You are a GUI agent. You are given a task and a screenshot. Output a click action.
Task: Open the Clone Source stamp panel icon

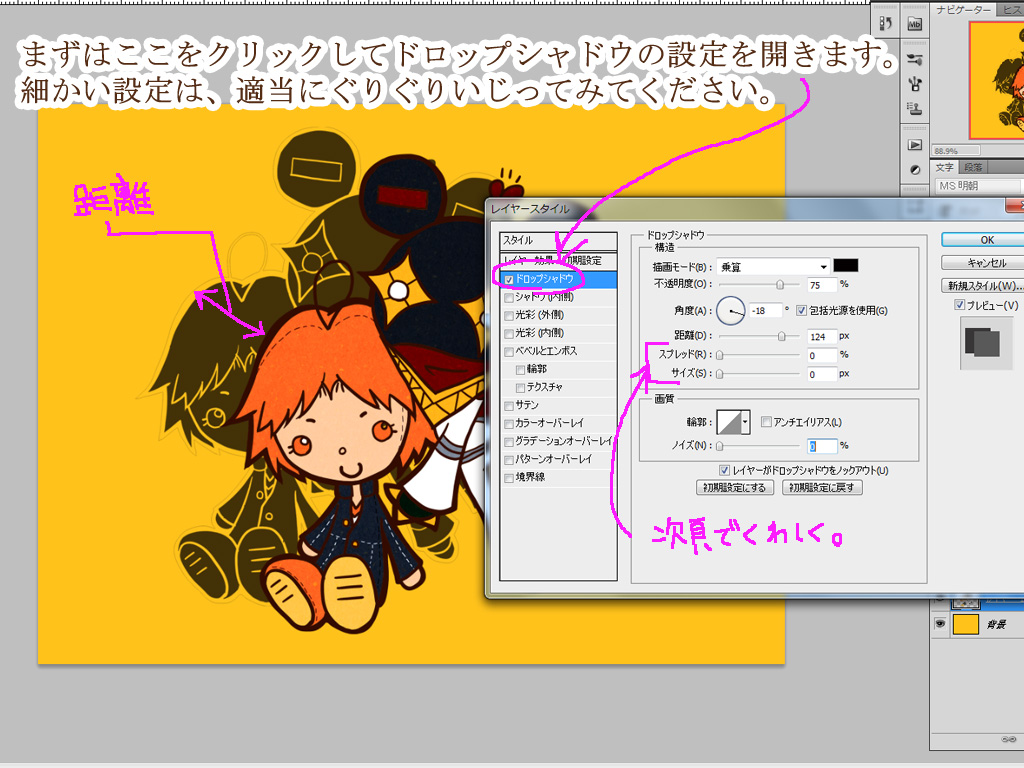point(914,108)
